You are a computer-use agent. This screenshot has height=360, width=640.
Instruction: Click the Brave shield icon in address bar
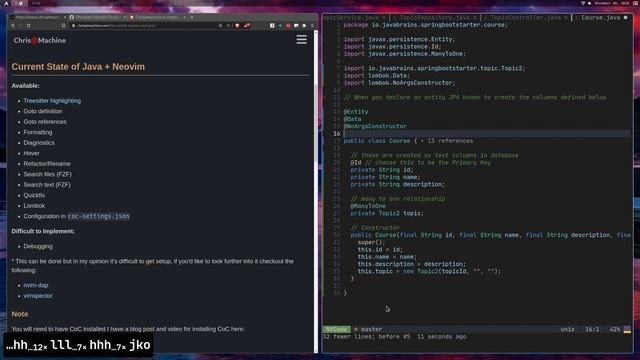click(x=237, y=26)
